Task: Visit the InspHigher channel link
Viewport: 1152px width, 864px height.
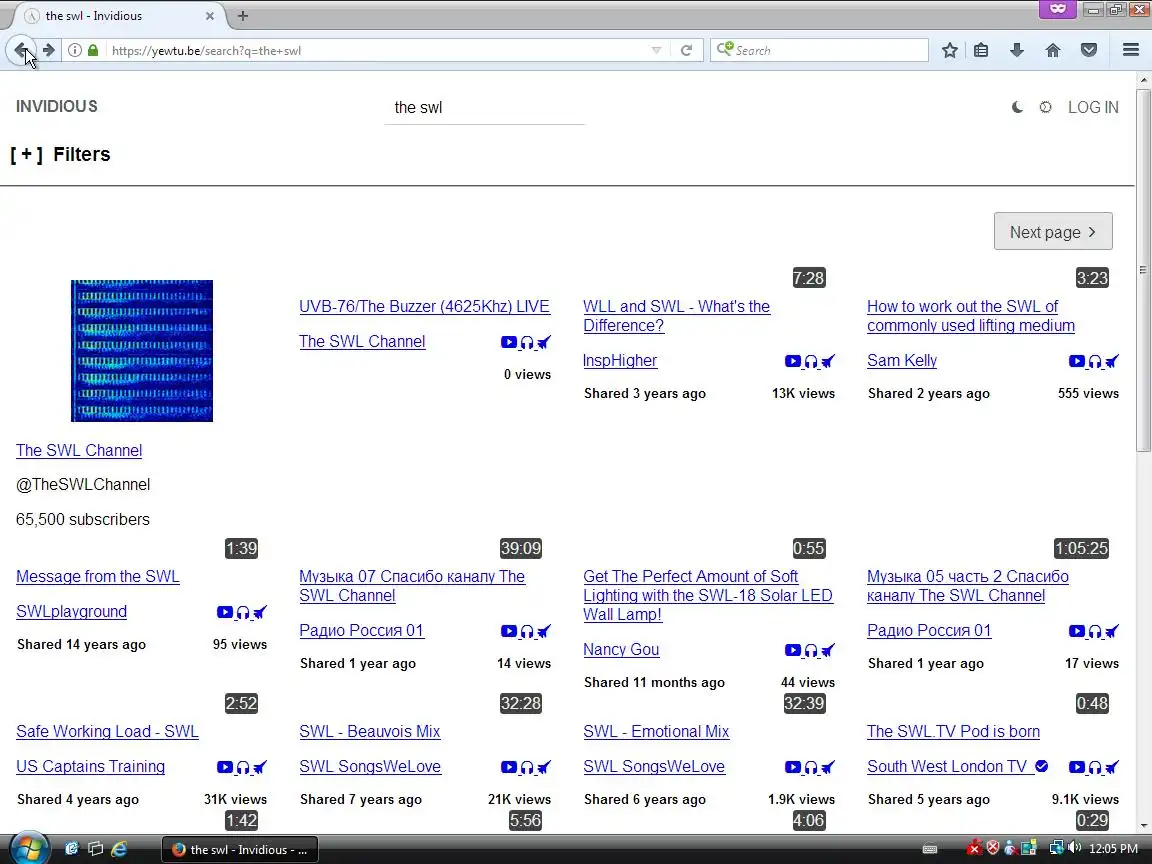Action: pos(620,361)
